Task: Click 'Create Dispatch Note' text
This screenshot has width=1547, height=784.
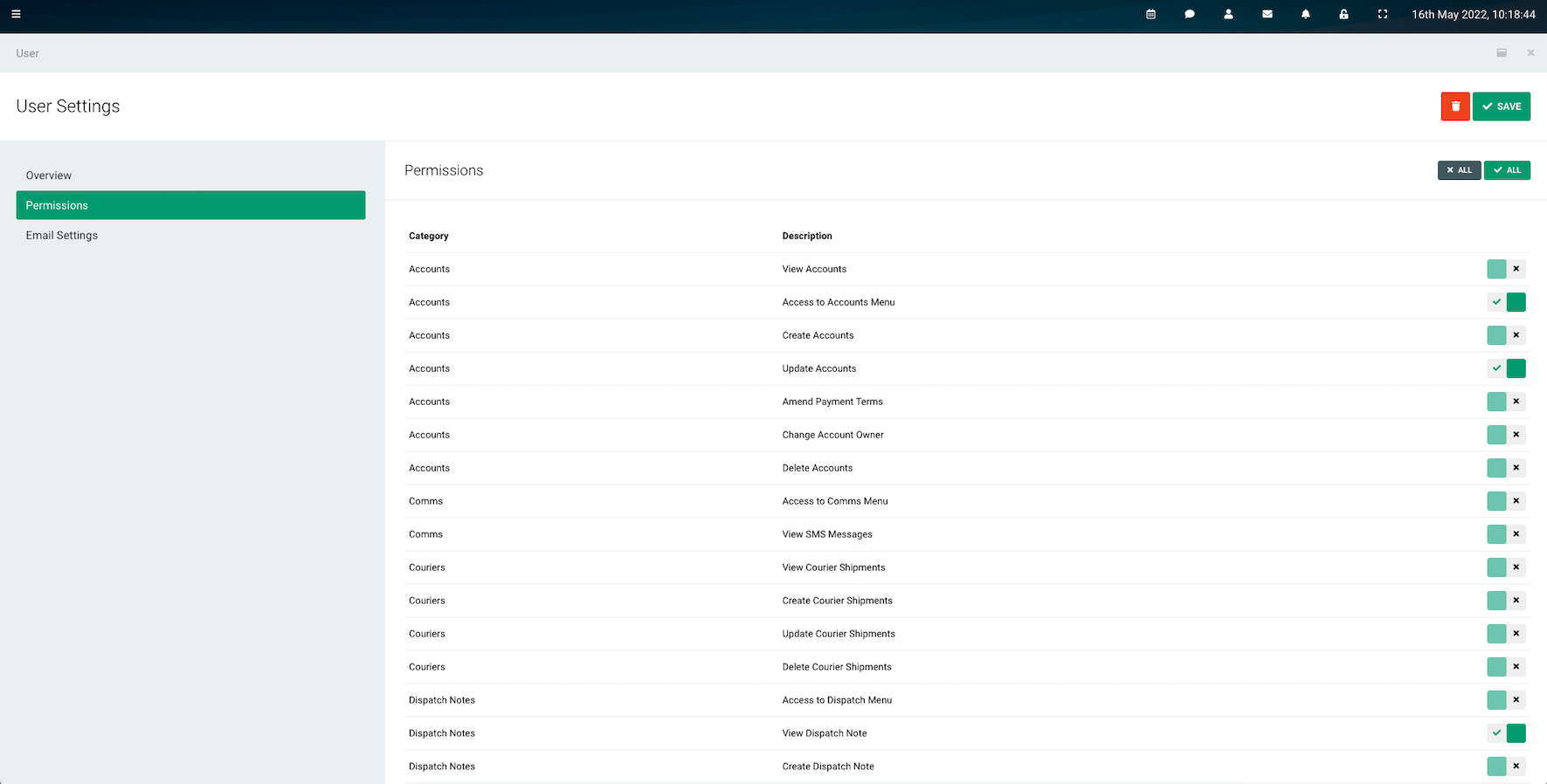Action: (x=828, y=767)
